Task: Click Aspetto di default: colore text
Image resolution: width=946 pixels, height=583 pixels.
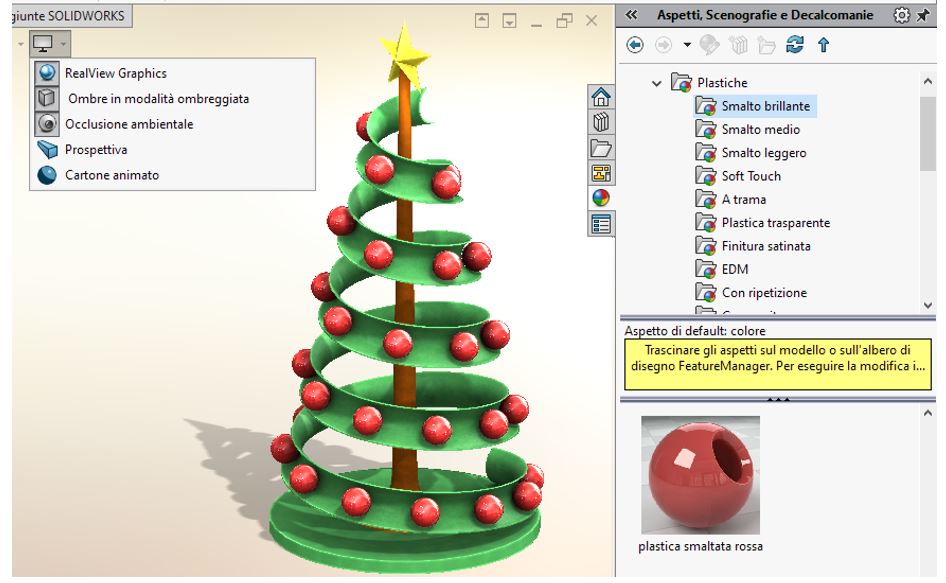Action: pyautogui.click(x=695, y=331)
